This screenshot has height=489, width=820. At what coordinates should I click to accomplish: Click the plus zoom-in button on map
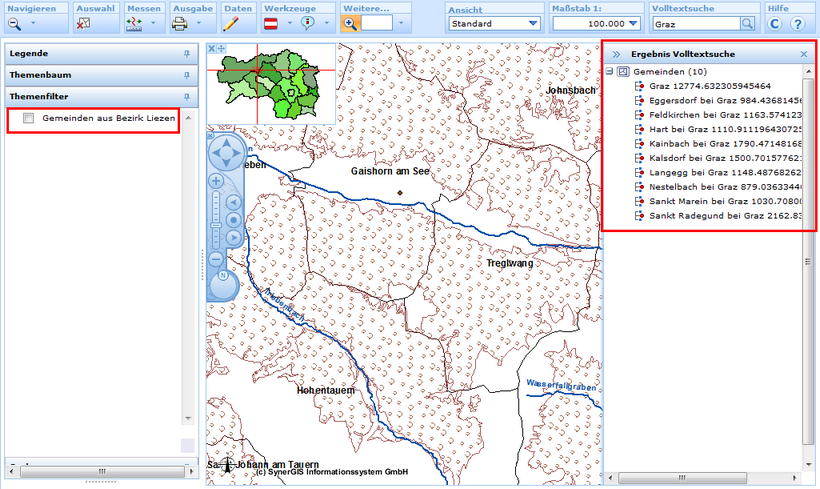coord(215,181)
